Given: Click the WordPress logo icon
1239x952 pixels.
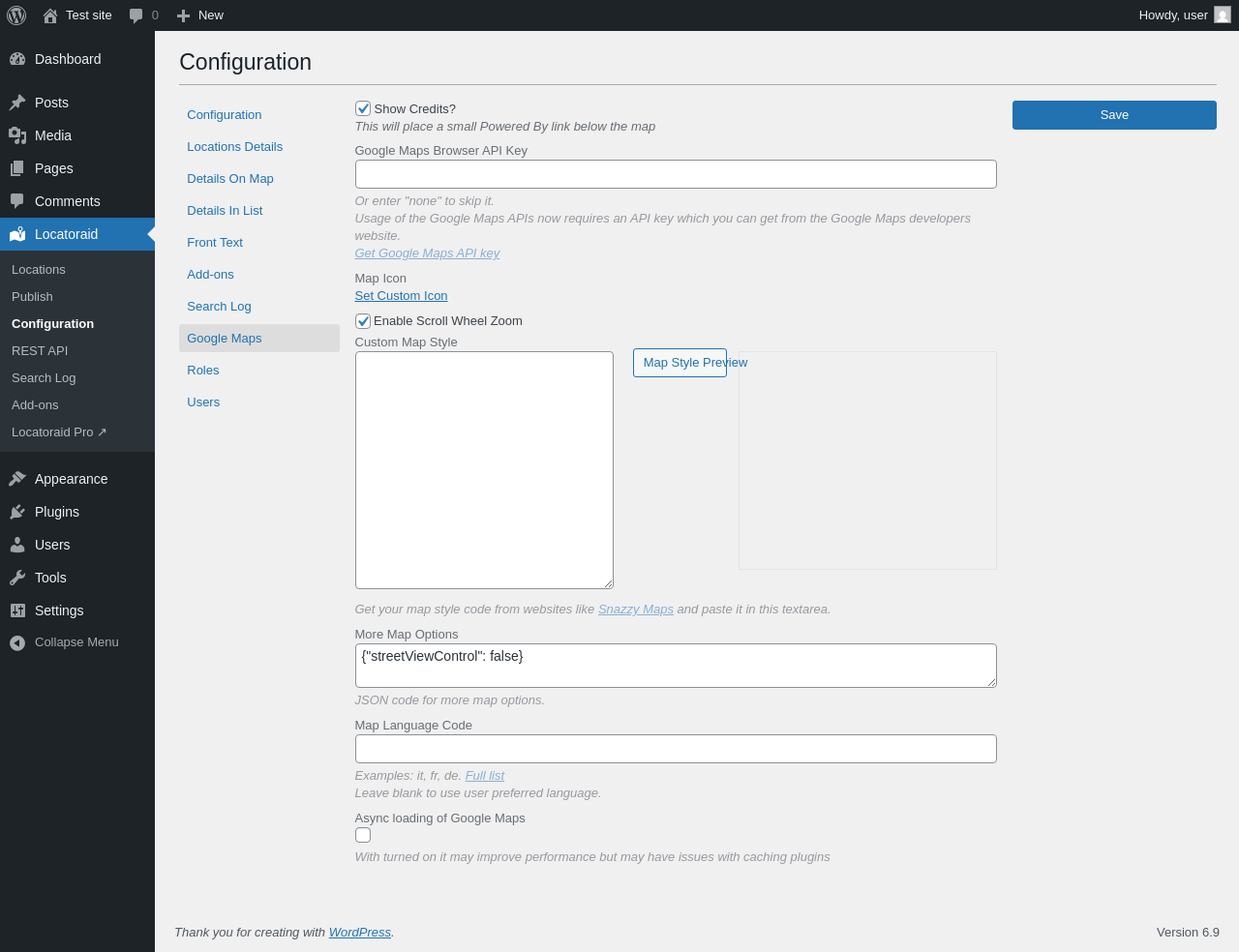Looking at the screenshot, I should [x=16, y=15].
